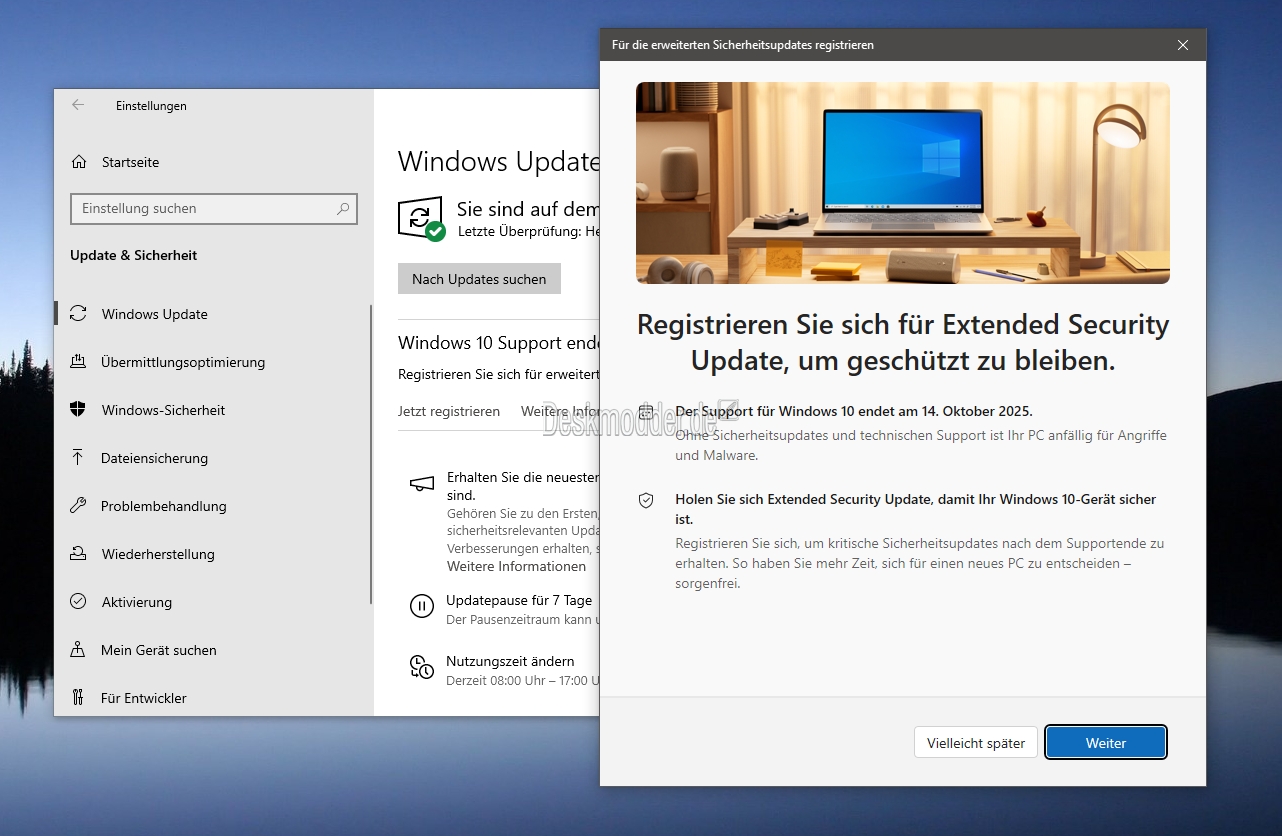Screen dimensions: 1282x836
Task: Click the laptop banner image in dialog
Action: pyautogui.click(x=903, y=183)
